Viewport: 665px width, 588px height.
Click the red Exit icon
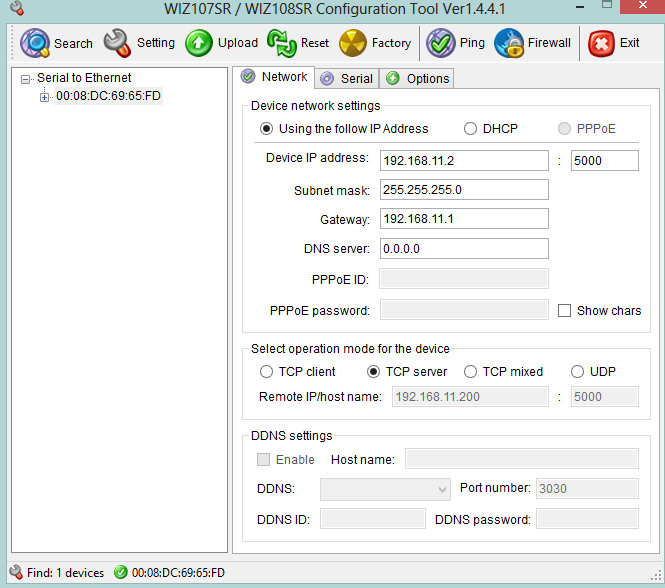tap(601, 43)
